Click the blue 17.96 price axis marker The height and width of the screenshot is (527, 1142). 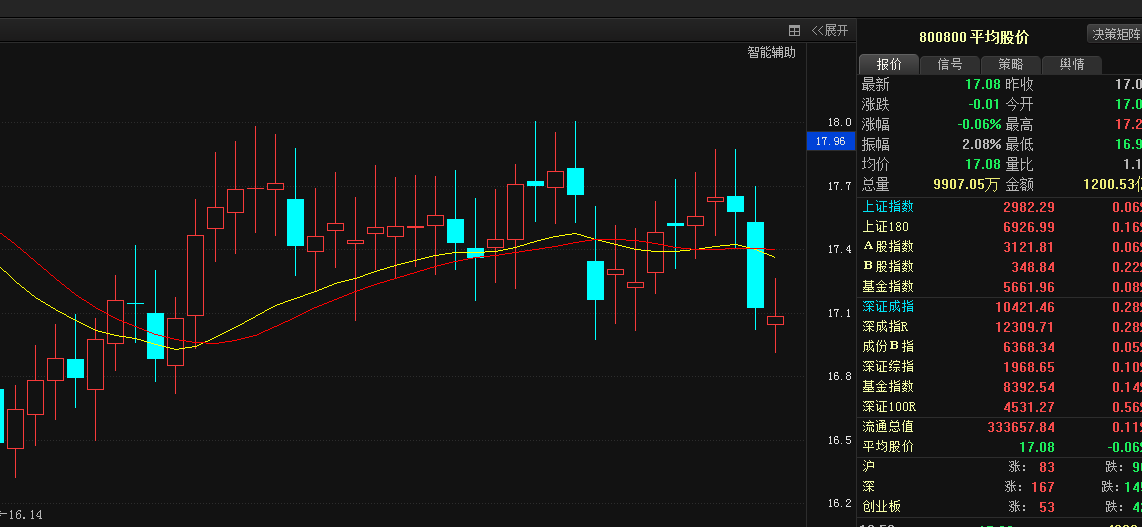tap(830, 141)
